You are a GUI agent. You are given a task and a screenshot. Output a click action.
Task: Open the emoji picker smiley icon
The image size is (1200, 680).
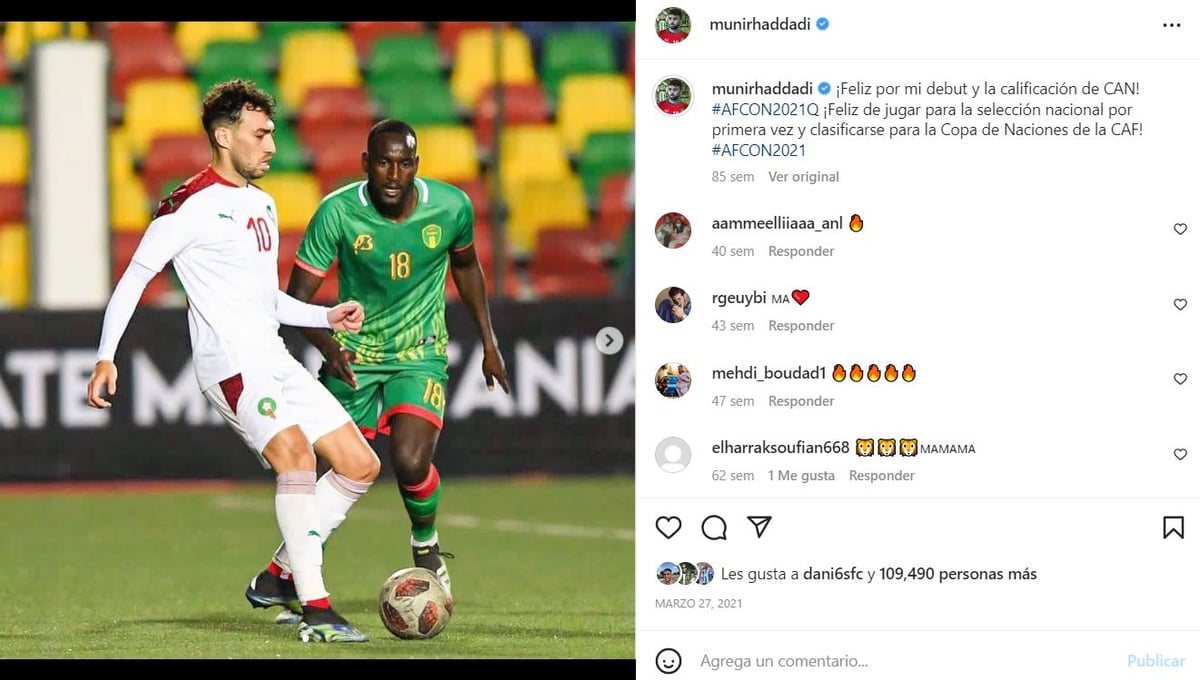pyautogui.click(x=669, y=661)
